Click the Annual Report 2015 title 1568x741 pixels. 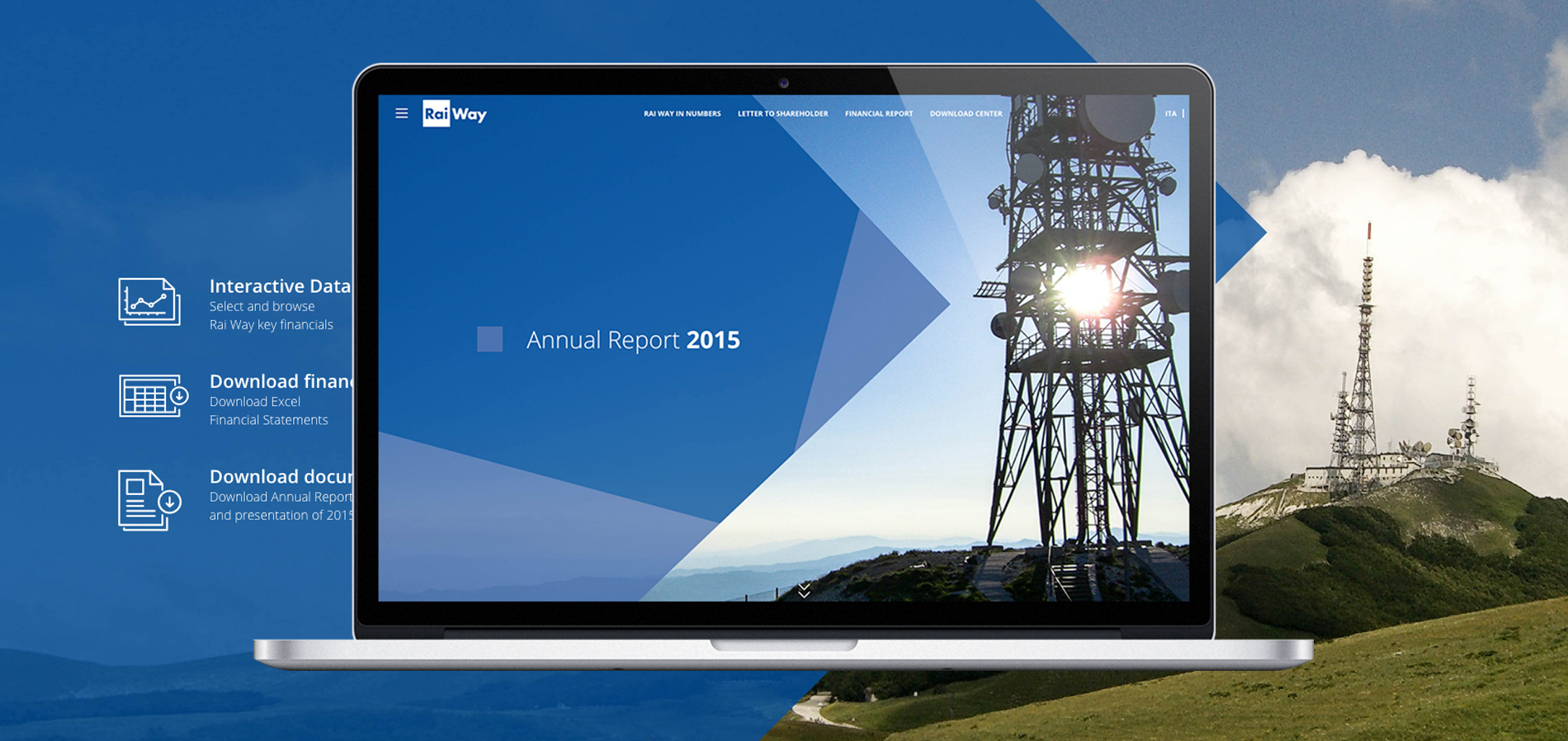tap(633, 340)
